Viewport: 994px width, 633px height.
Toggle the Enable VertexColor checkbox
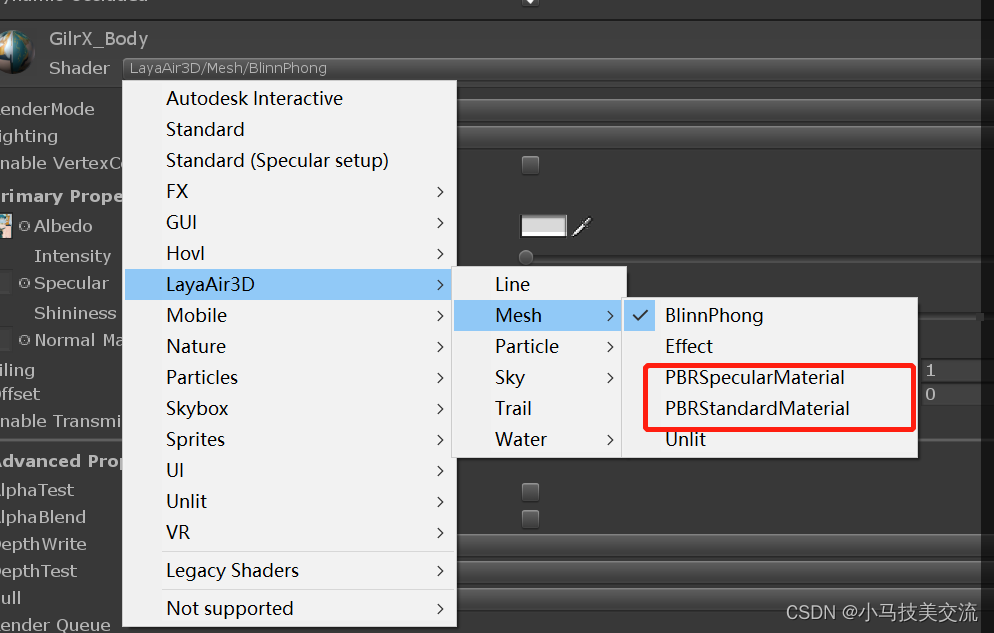tap(530, 165)
